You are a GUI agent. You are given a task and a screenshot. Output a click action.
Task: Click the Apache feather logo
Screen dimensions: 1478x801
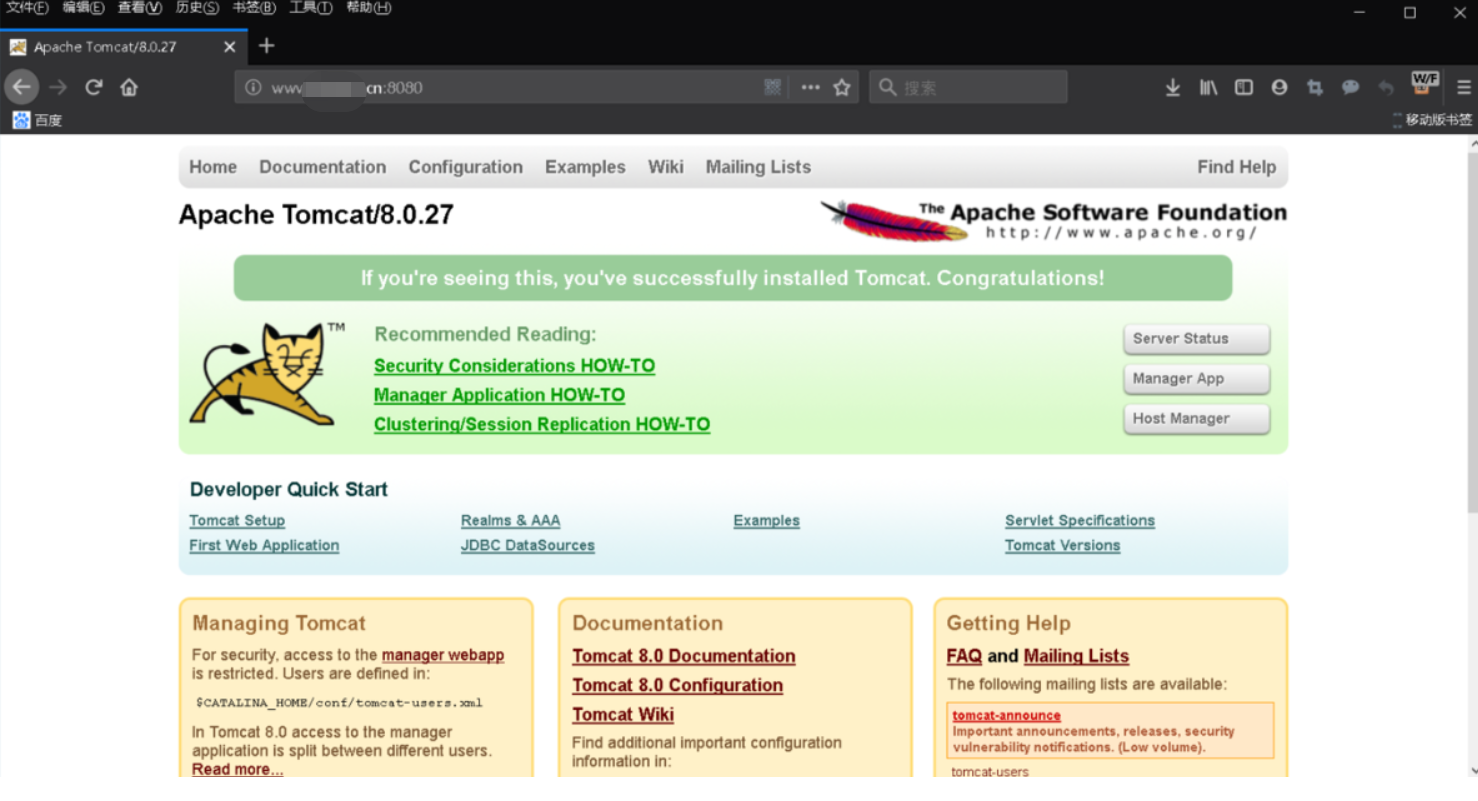coord(894,219)
